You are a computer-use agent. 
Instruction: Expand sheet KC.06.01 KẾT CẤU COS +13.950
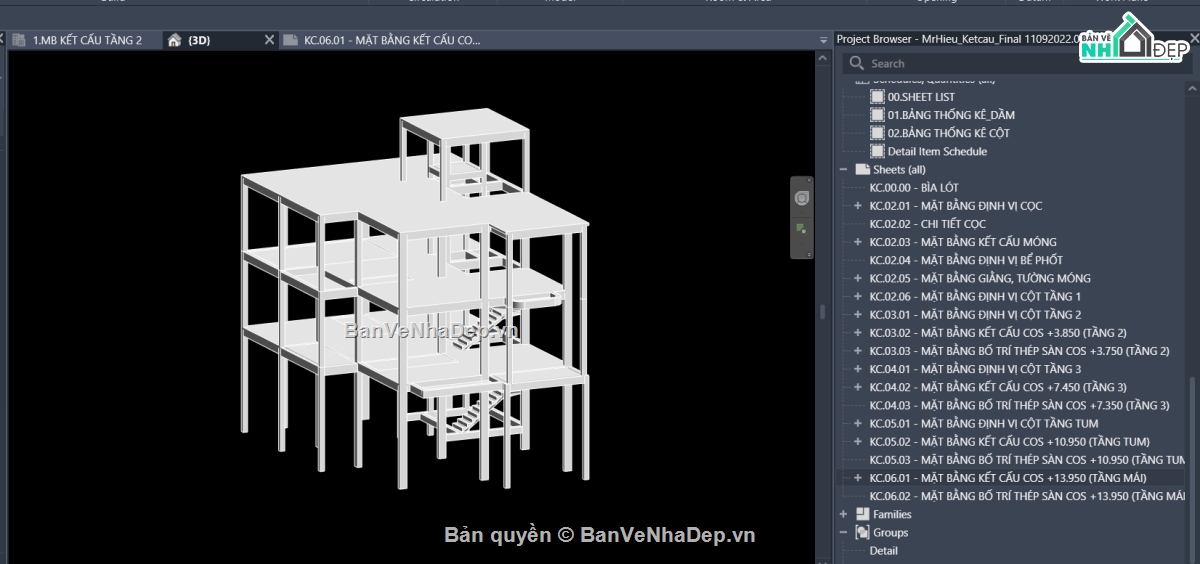[x=857, y=478]
